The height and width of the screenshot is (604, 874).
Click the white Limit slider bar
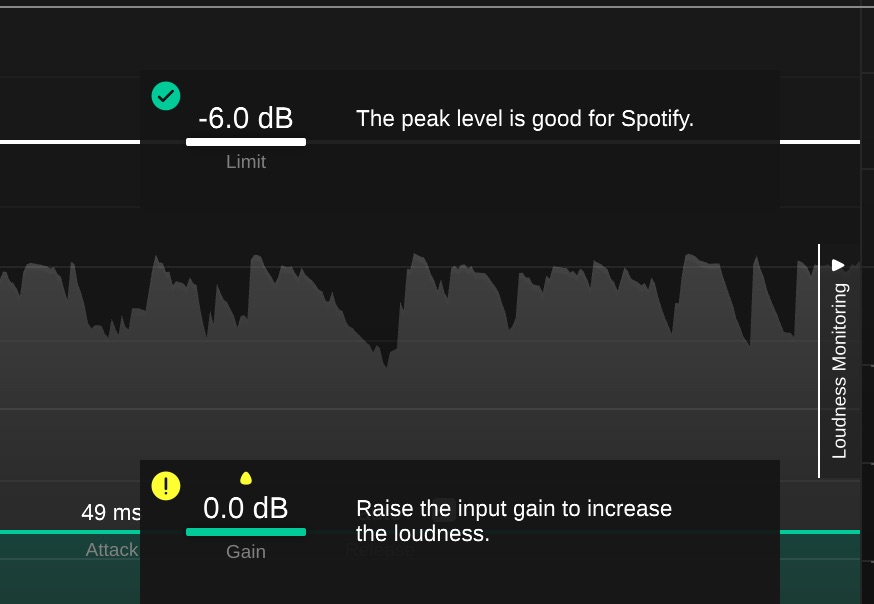pyautogui.click(x=246, y=142)
